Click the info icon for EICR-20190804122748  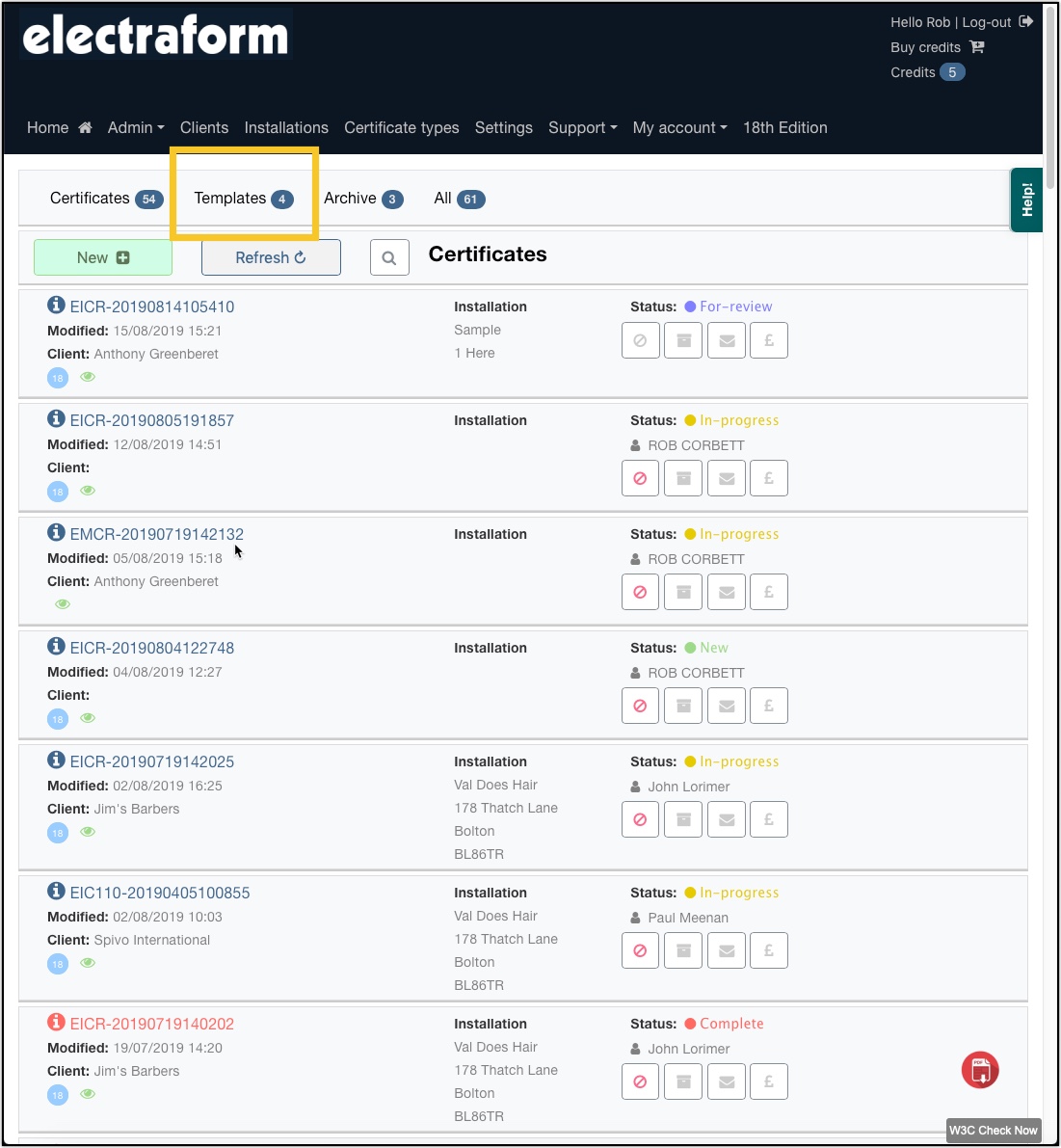[56, 646]
